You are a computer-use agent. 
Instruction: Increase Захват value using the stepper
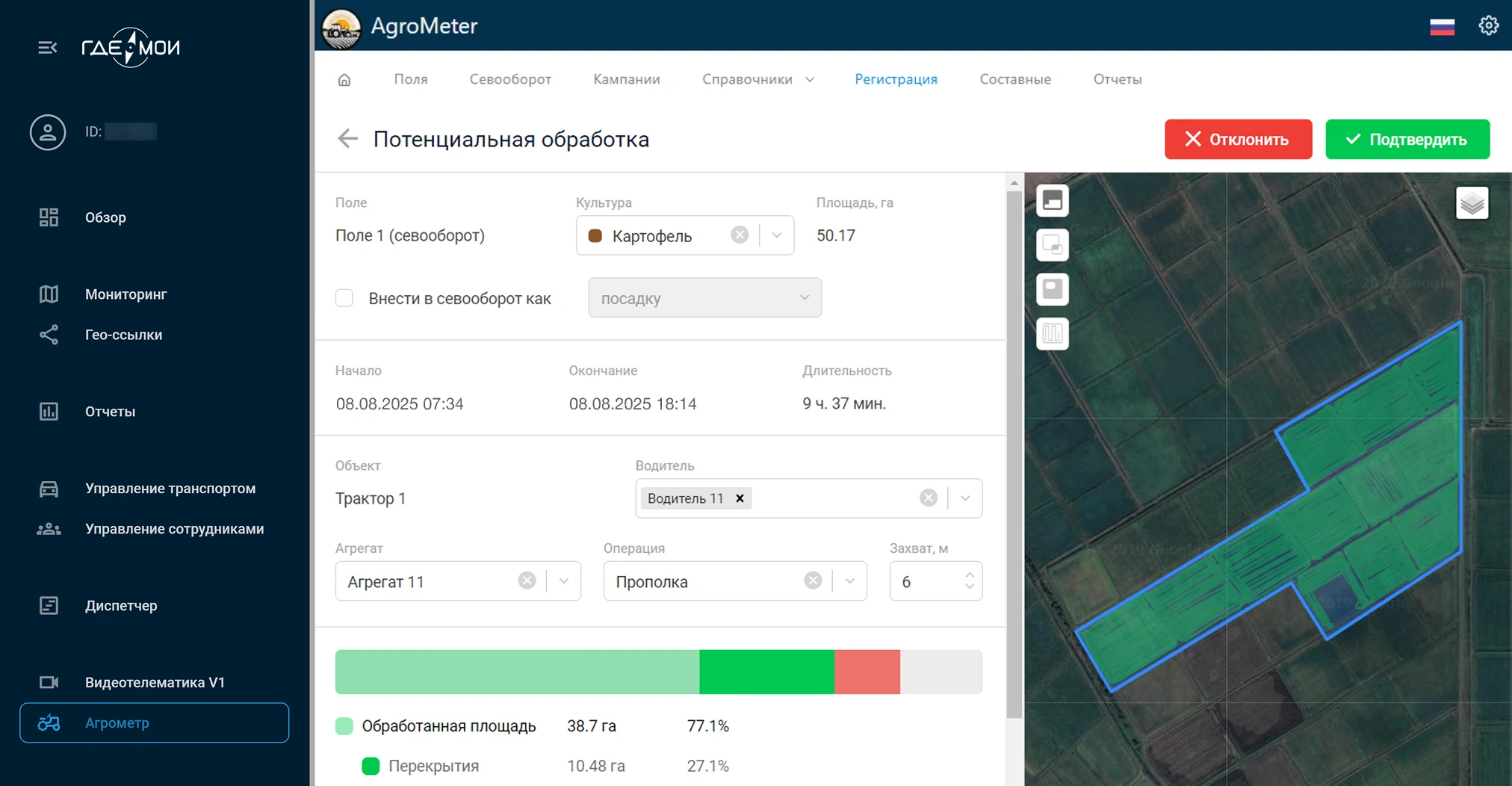(x=969, y=574)
